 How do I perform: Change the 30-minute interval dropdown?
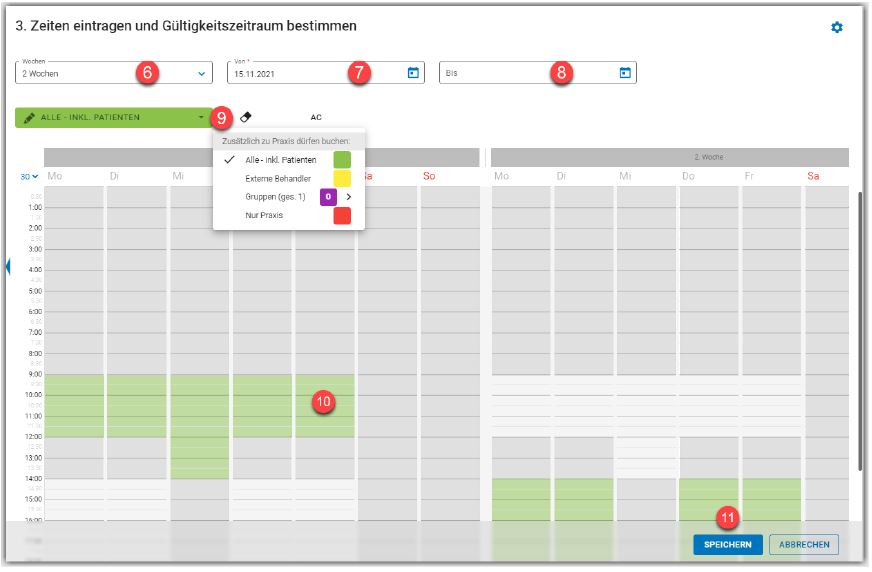tap(29, 177)
